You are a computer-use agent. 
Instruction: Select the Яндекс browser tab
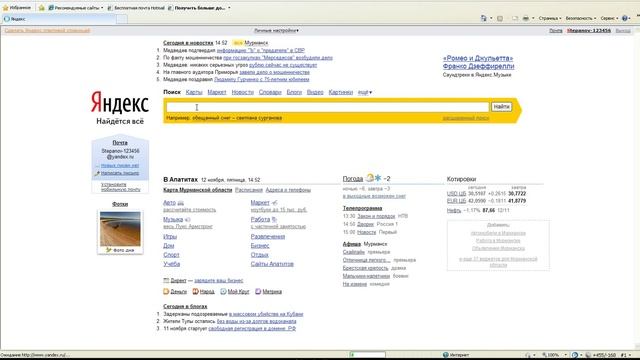59,19
